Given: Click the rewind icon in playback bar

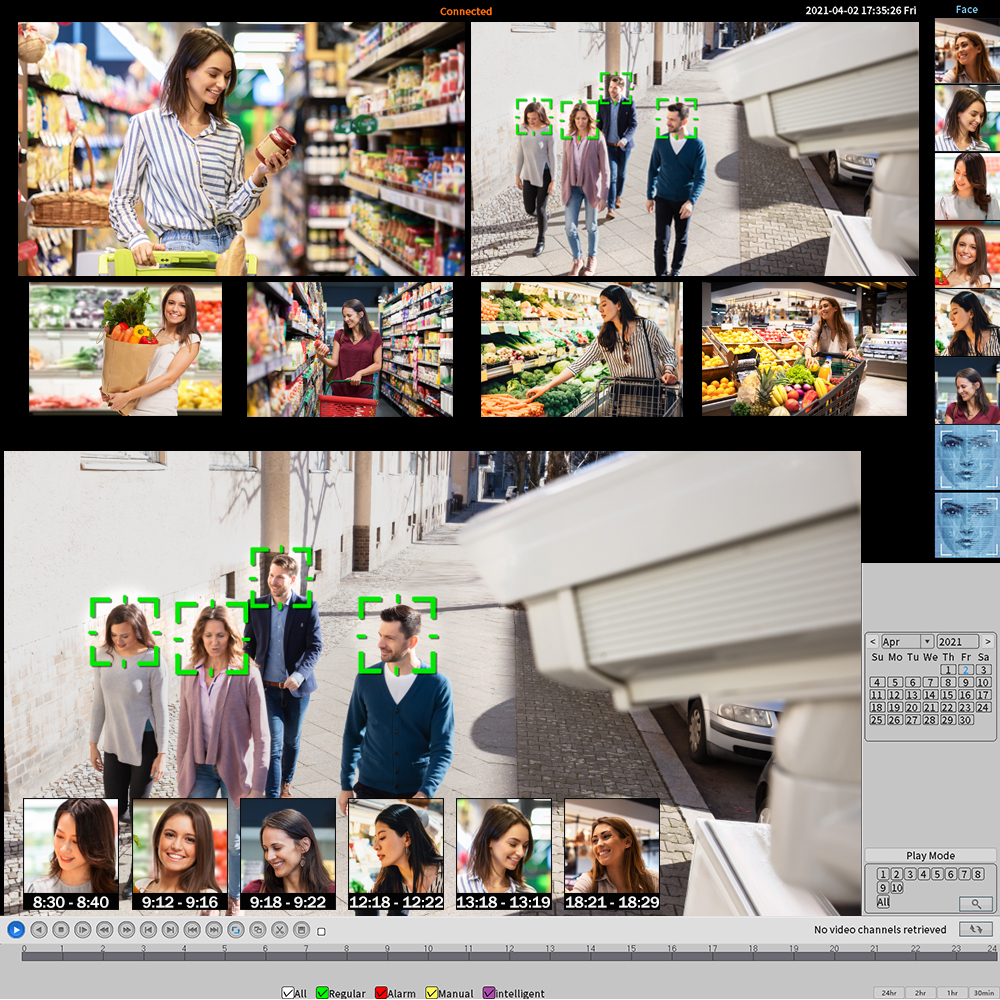Looking at the screenshot, I should point(104,930).
